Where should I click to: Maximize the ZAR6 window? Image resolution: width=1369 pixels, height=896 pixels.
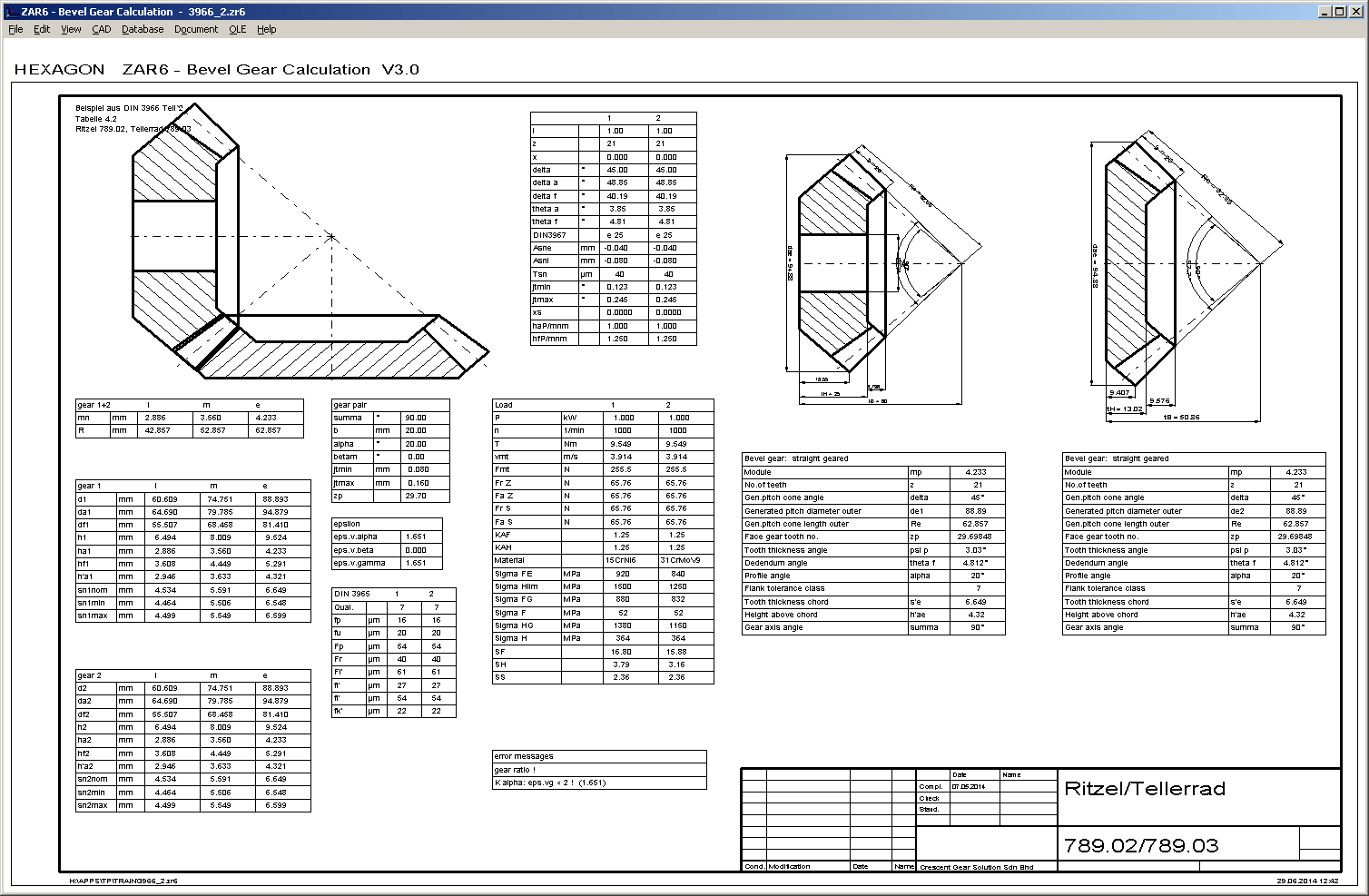1341,11
